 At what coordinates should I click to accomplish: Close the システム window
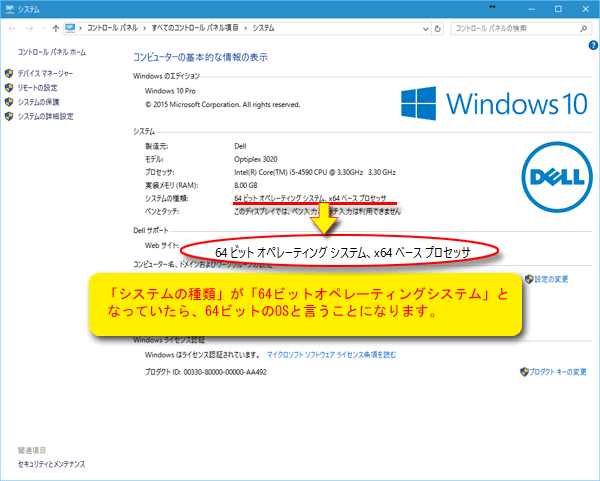pyautogui.click(x=585, y=9)
